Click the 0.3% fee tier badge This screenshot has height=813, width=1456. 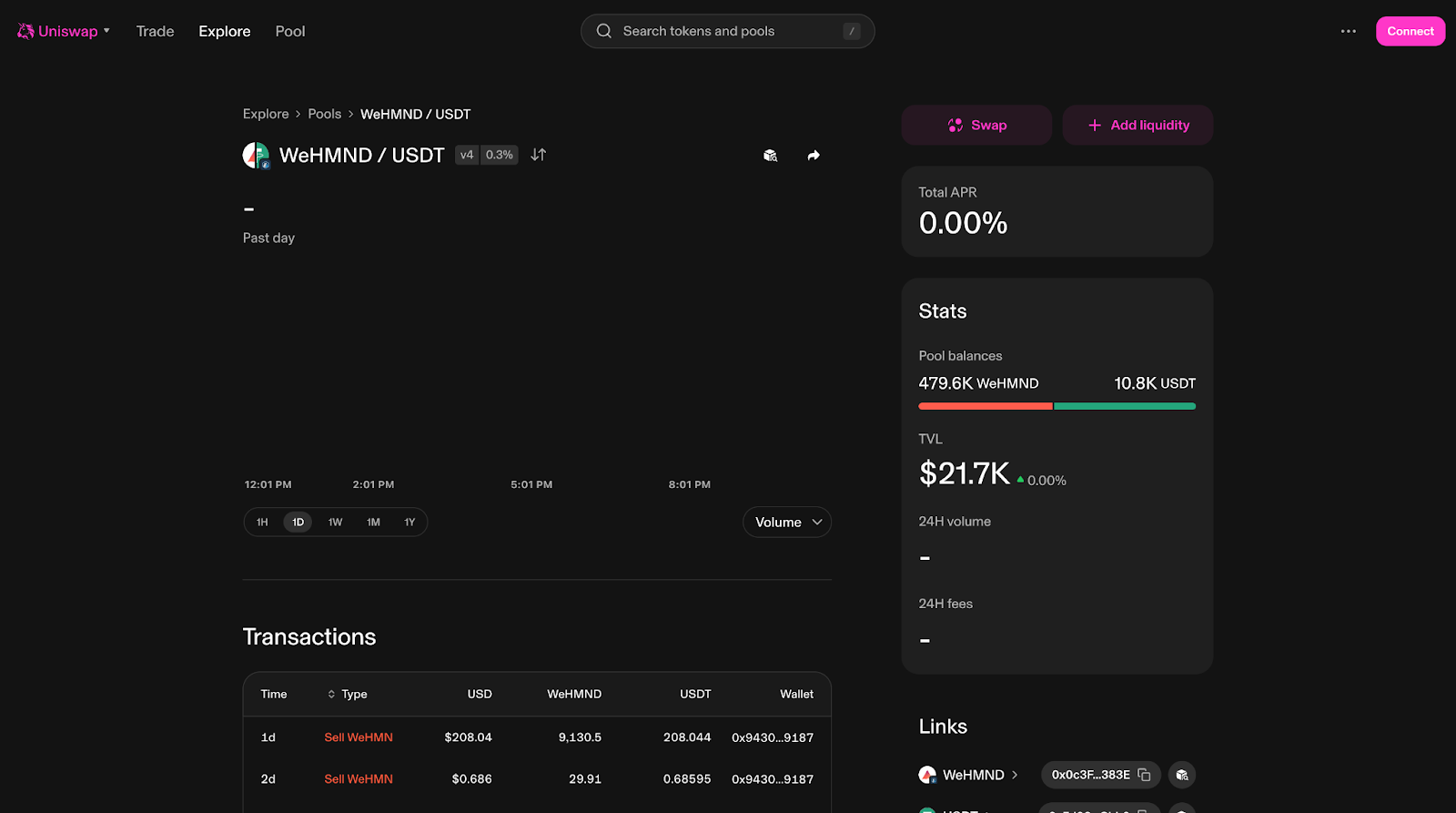[500, 155]
